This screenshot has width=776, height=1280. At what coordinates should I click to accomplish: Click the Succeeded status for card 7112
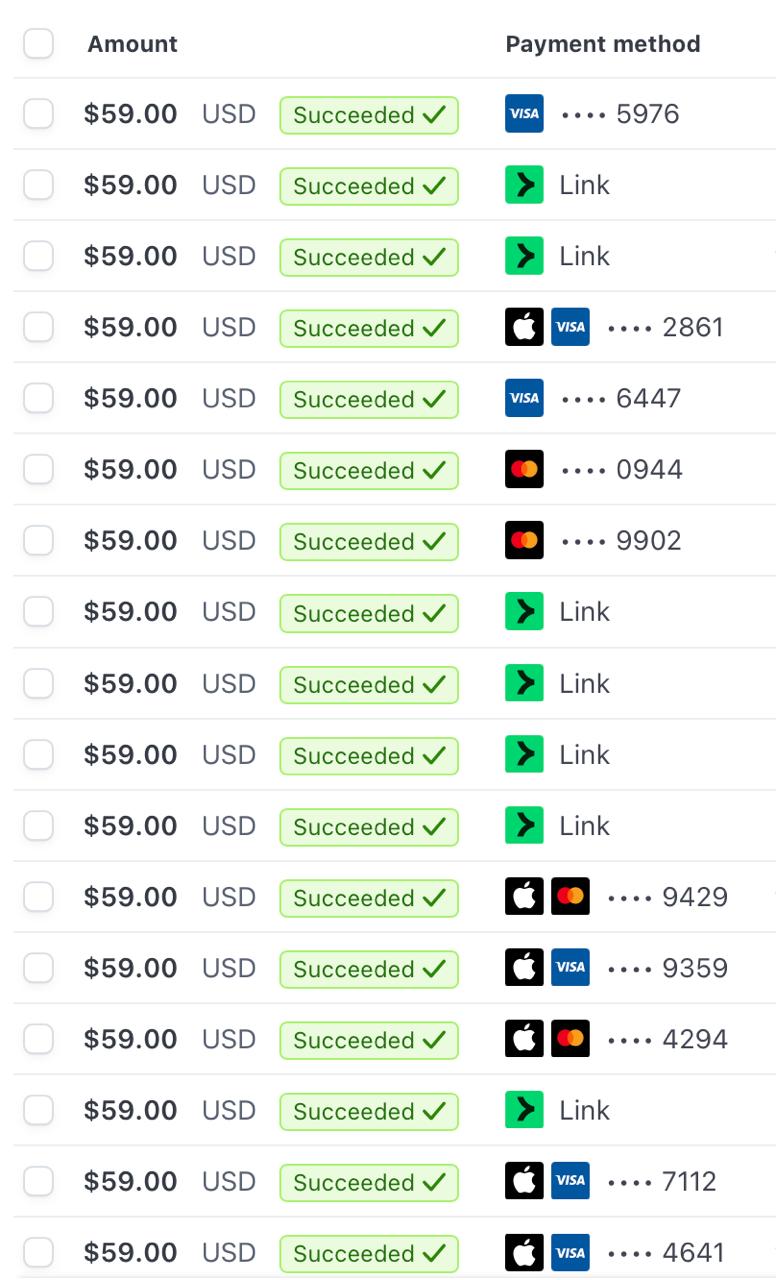pyautogui.click(x=368, y=1182)
